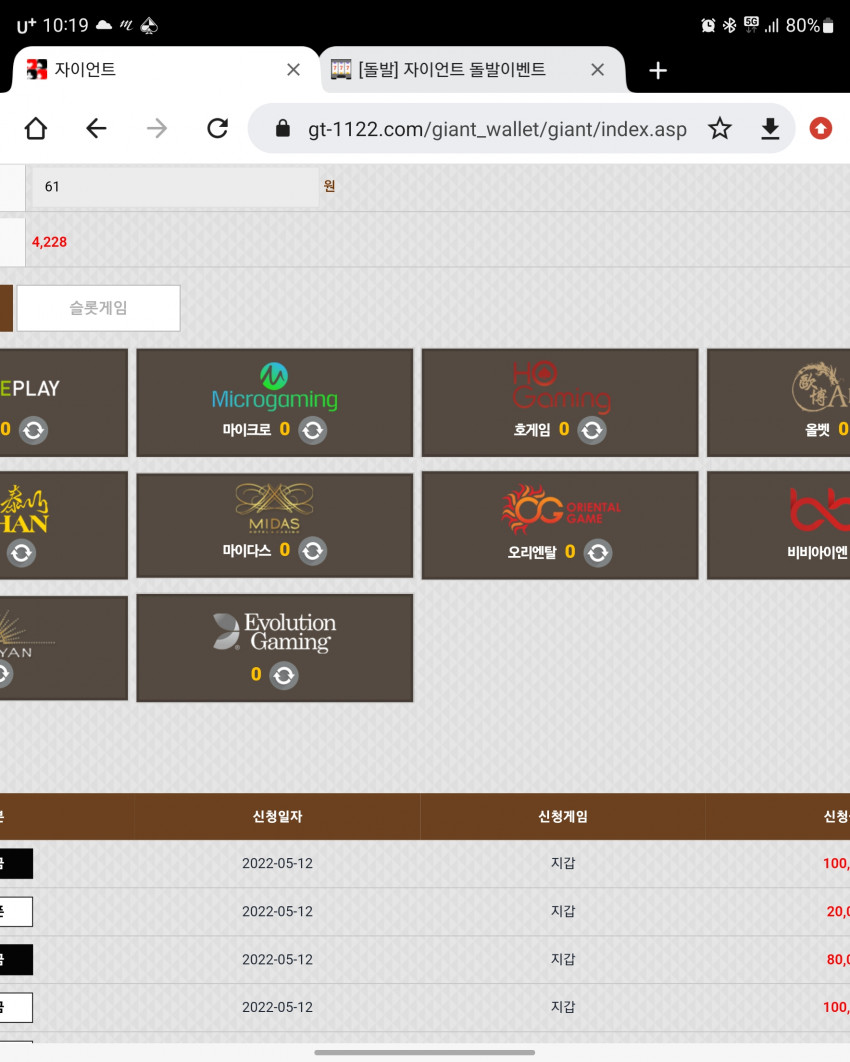
Task: Refresh the EPLAY card balance
Action: [33, 430]
